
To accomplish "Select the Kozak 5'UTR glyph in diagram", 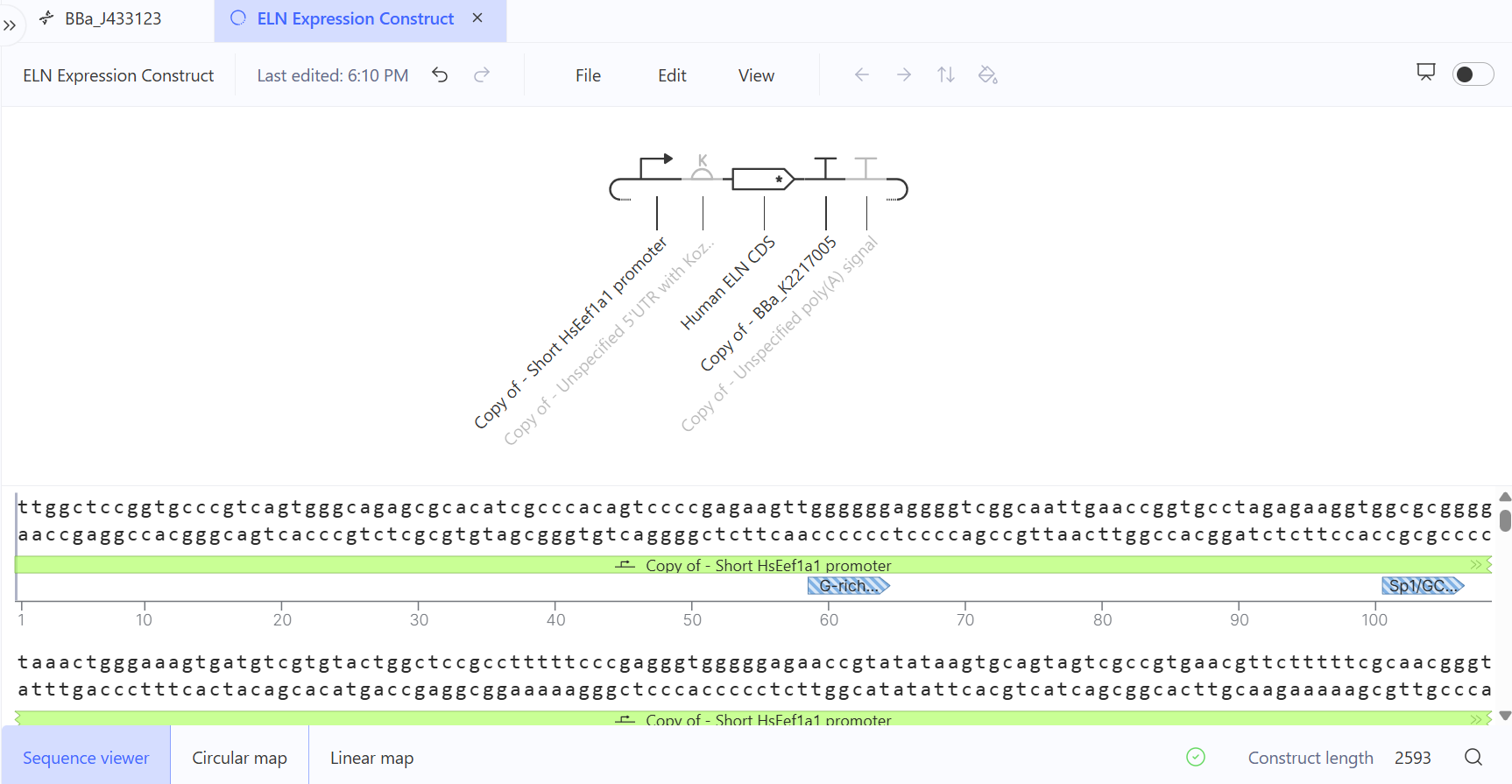I will point(702,167).
